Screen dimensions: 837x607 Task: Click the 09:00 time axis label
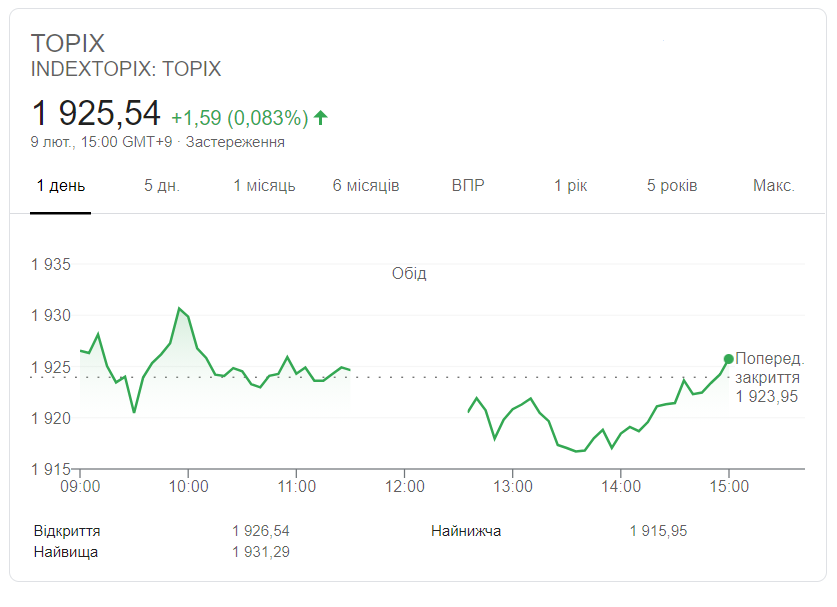click(x=80, y=486)
